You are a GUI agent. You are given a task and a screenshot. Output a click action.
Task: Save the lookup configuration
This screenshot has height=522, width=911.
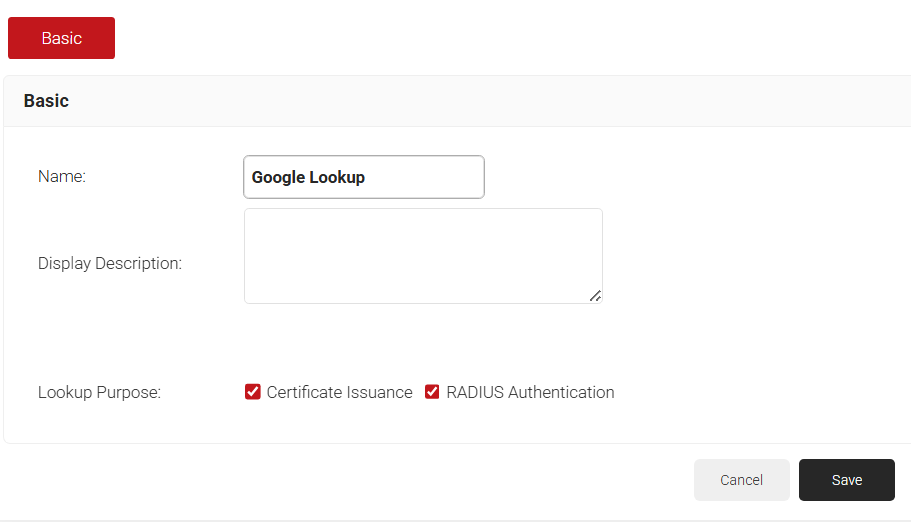(x=846, y=480)
